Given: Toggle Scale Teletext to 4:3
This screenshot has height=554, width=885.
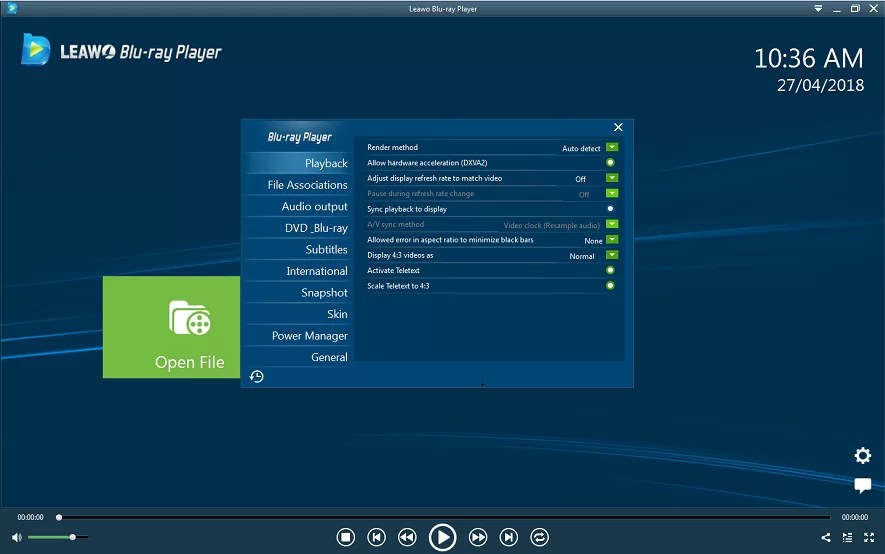Looking at the screenshot, I should pyautogui.click(x=610, y=285).
